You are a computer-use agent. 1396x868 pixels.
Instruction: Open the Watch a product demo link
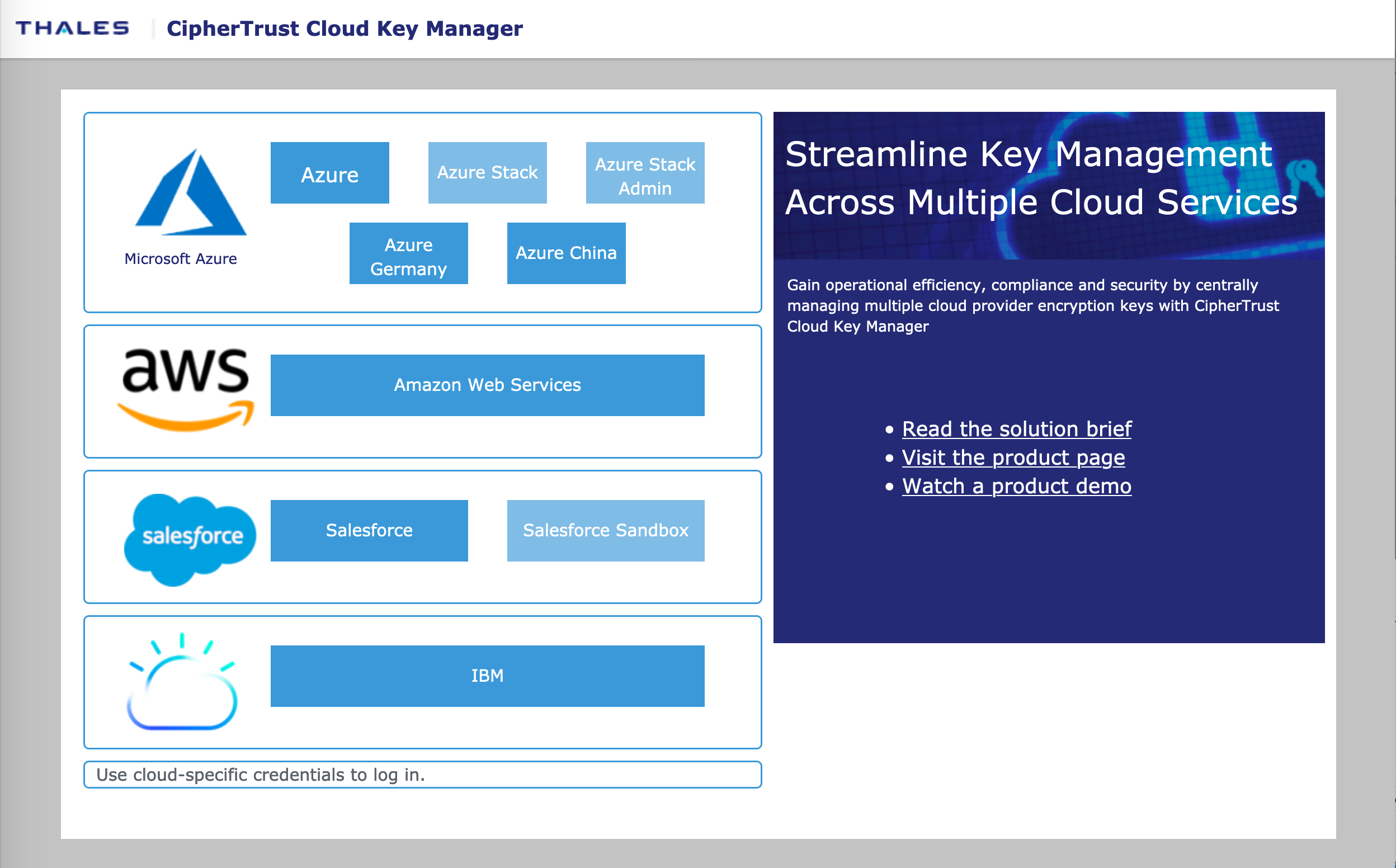[x=1016, y=487]
